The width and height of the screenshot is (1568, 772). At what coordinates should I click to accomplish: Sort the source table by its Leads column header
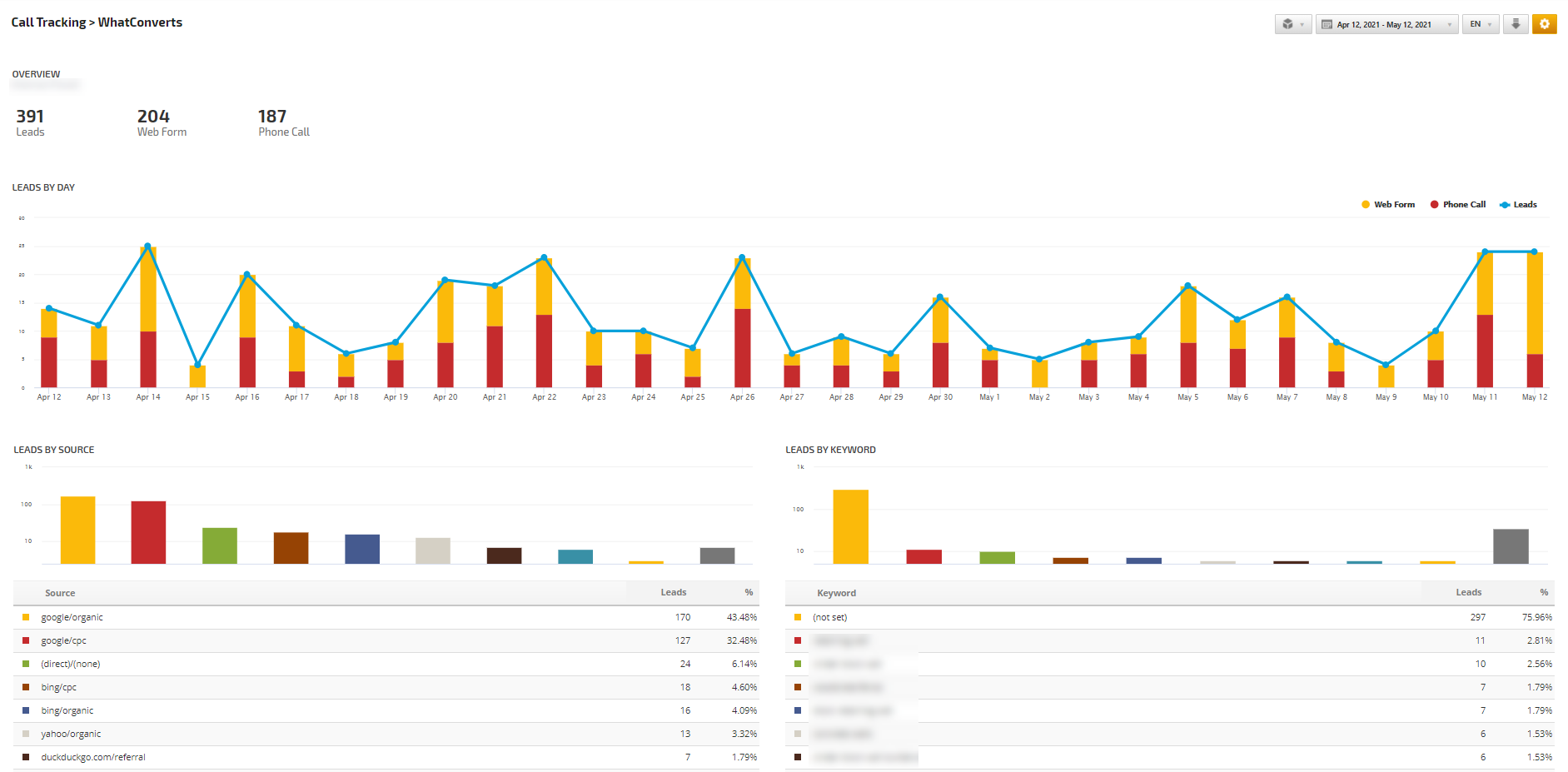tap(674, 592)
